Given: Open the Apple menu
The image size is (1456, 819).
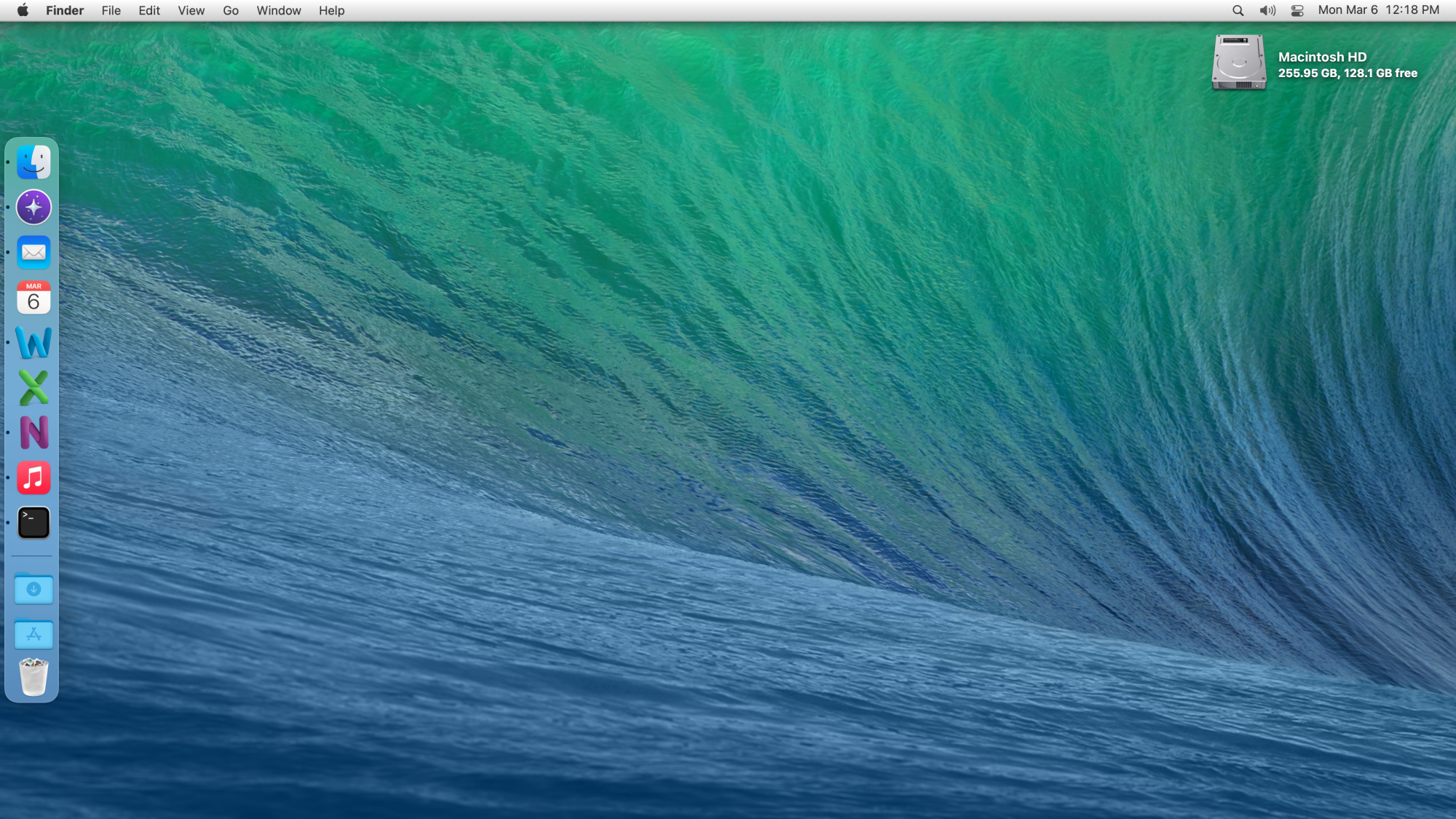Looking at the screenshot, I should click(23, 10).
